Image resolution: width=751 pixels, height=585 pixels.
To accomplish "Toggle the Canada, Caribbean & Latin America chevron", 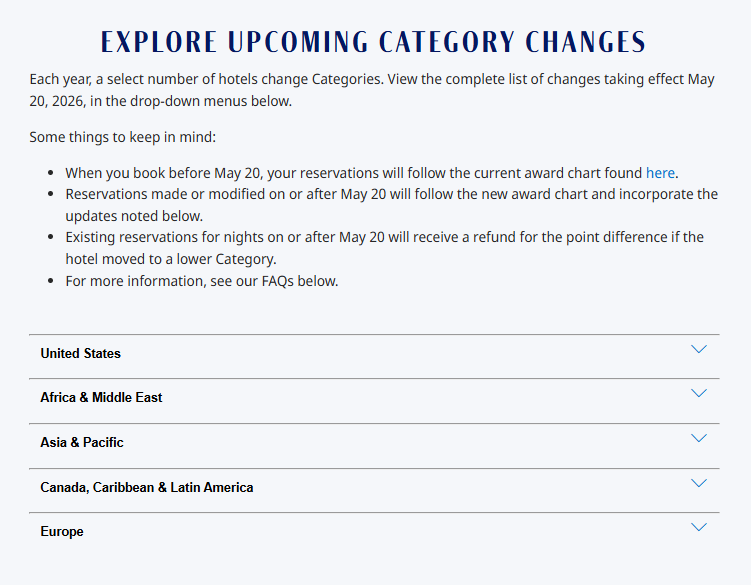I will [x=699, y=483].
